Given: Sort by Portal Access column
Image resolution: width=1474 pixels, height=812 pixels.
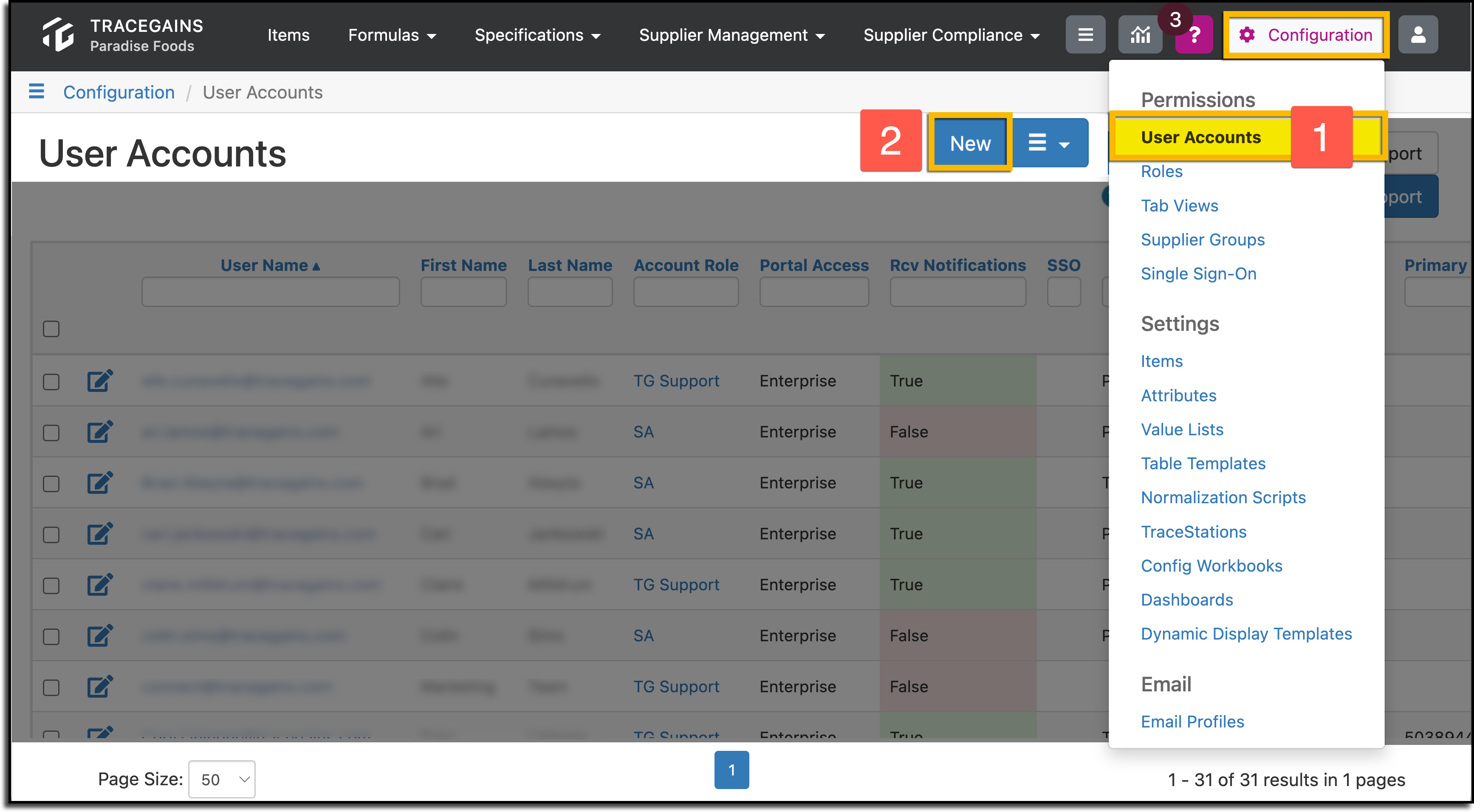Looking at the screenshot, I should (x=814, y=265).
